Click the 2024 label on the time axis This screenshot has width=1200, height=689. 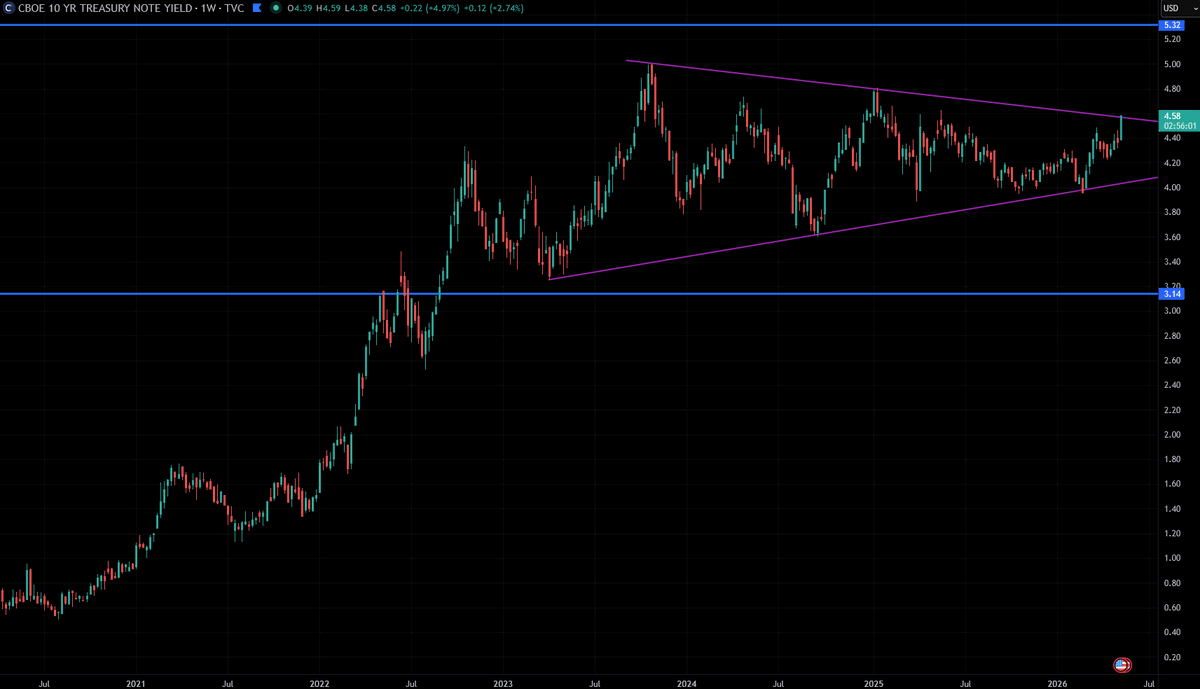(x=687, y=684)
